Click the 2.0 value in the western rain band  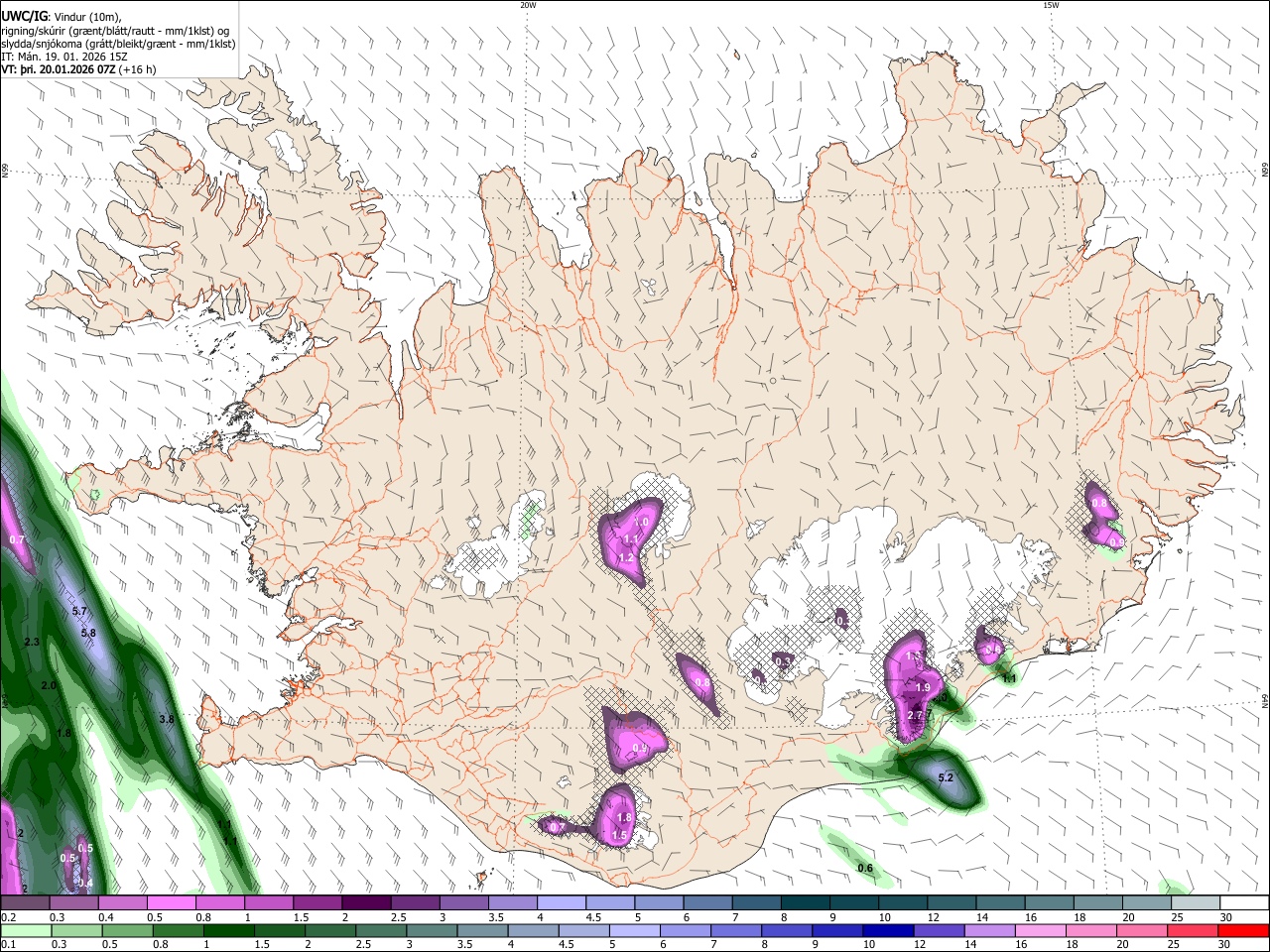tap(49, 685)
